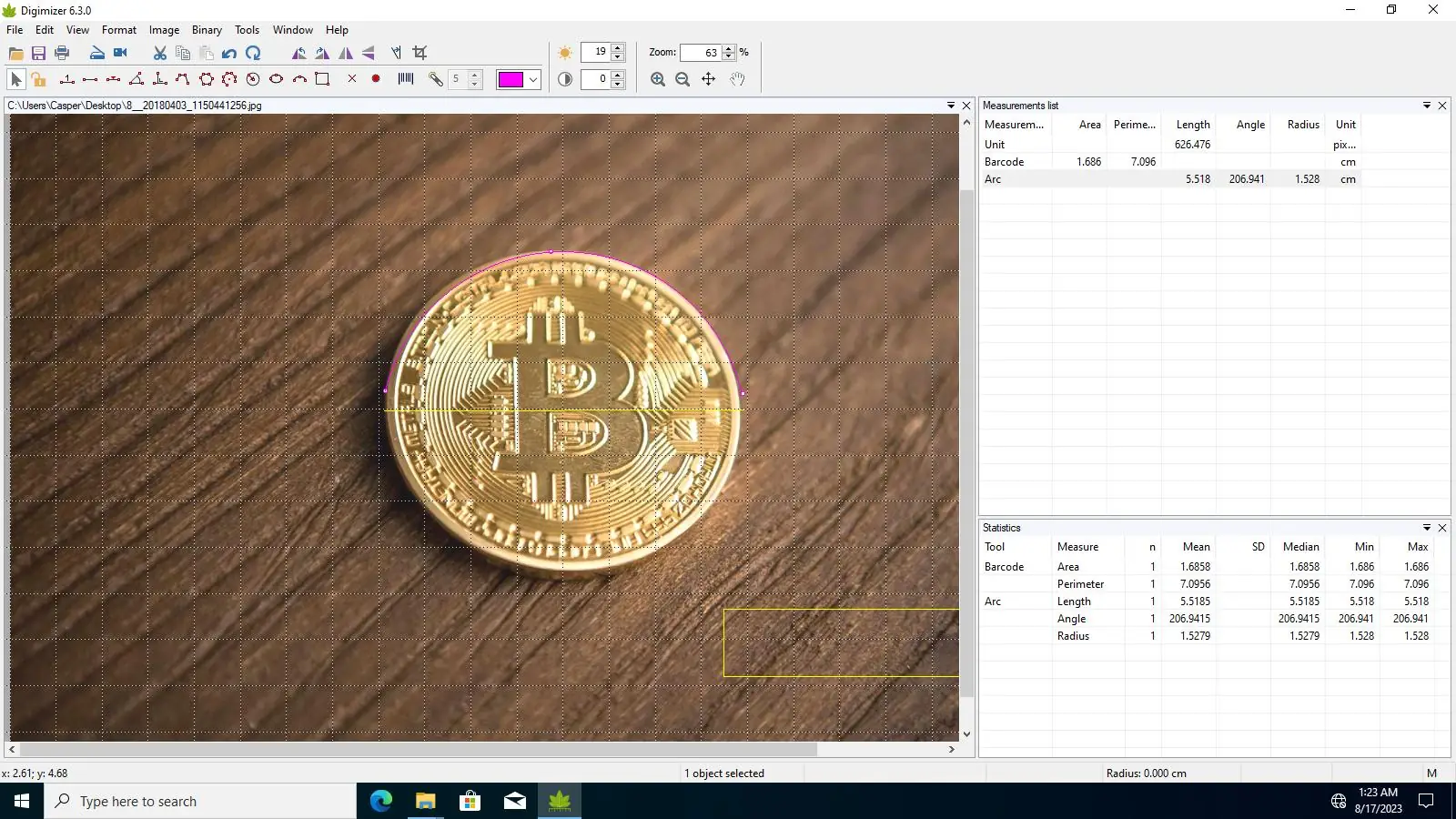
Task: Print the image with the printer icon
Action: click(62, 53)
